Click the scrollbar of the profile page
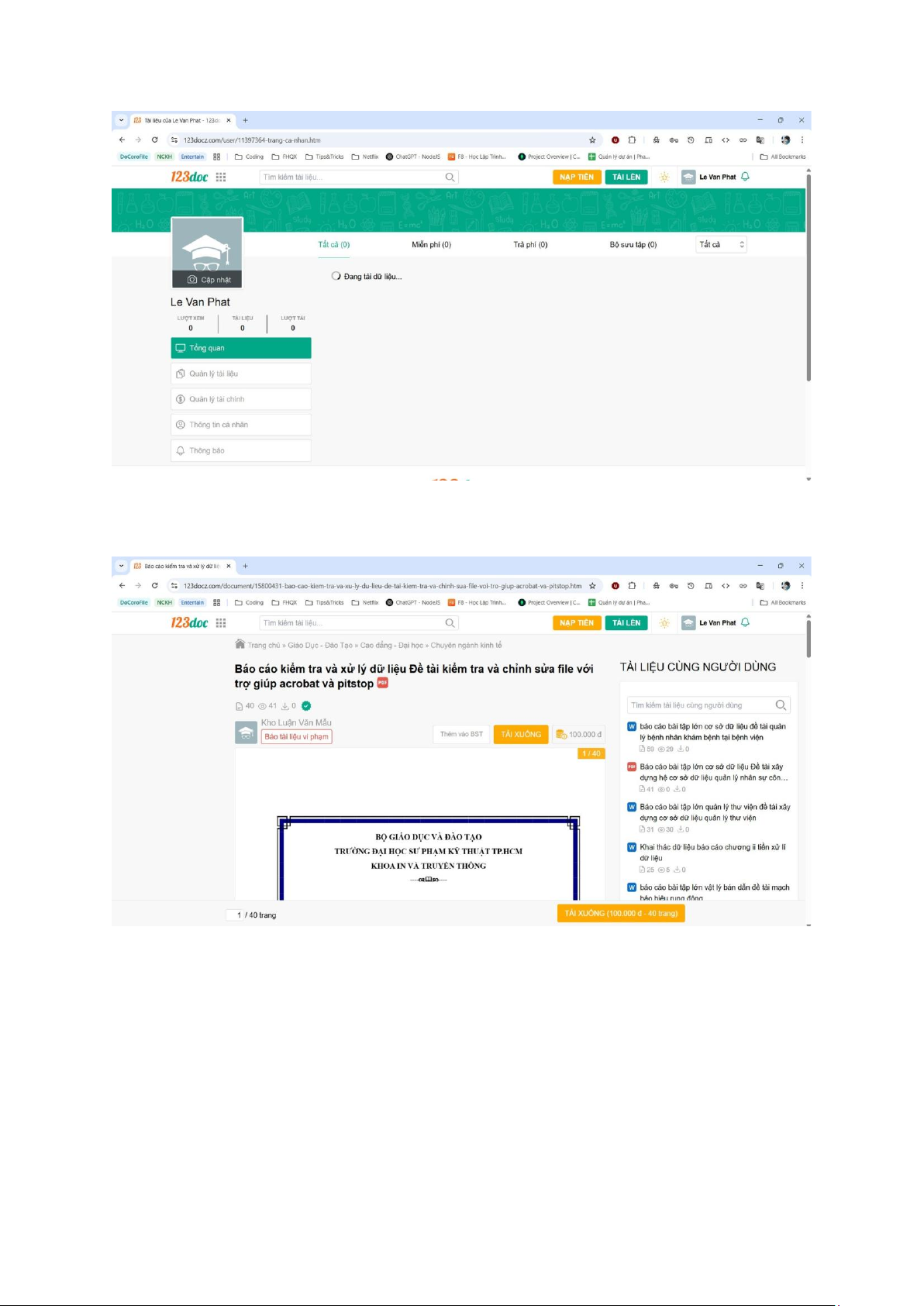The width and height of the screenshot is (924, 1306). pos(808,276)
